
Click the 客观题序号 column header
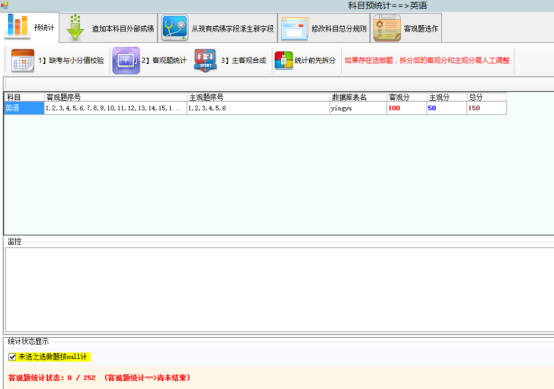tap(115, 97)
